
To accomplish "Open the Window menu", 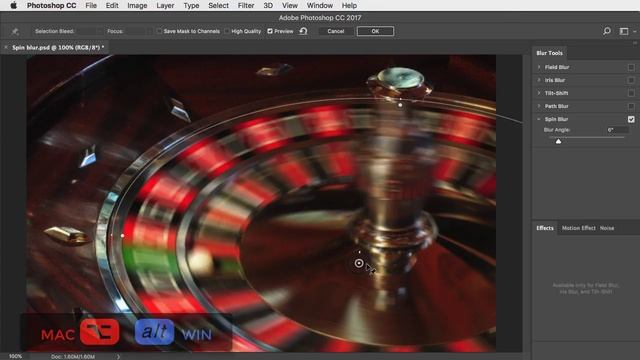I will coord(320,5).
